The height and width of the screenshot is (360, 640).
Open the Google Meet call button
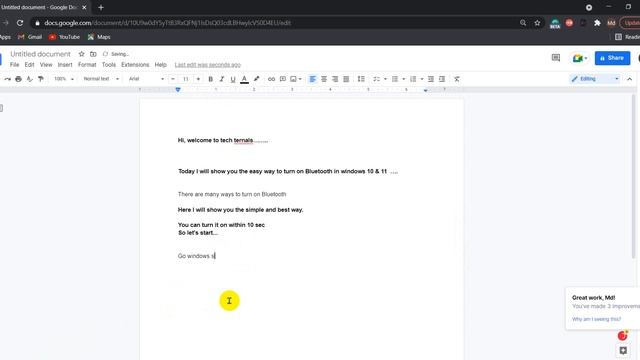[x=580, y=58]
